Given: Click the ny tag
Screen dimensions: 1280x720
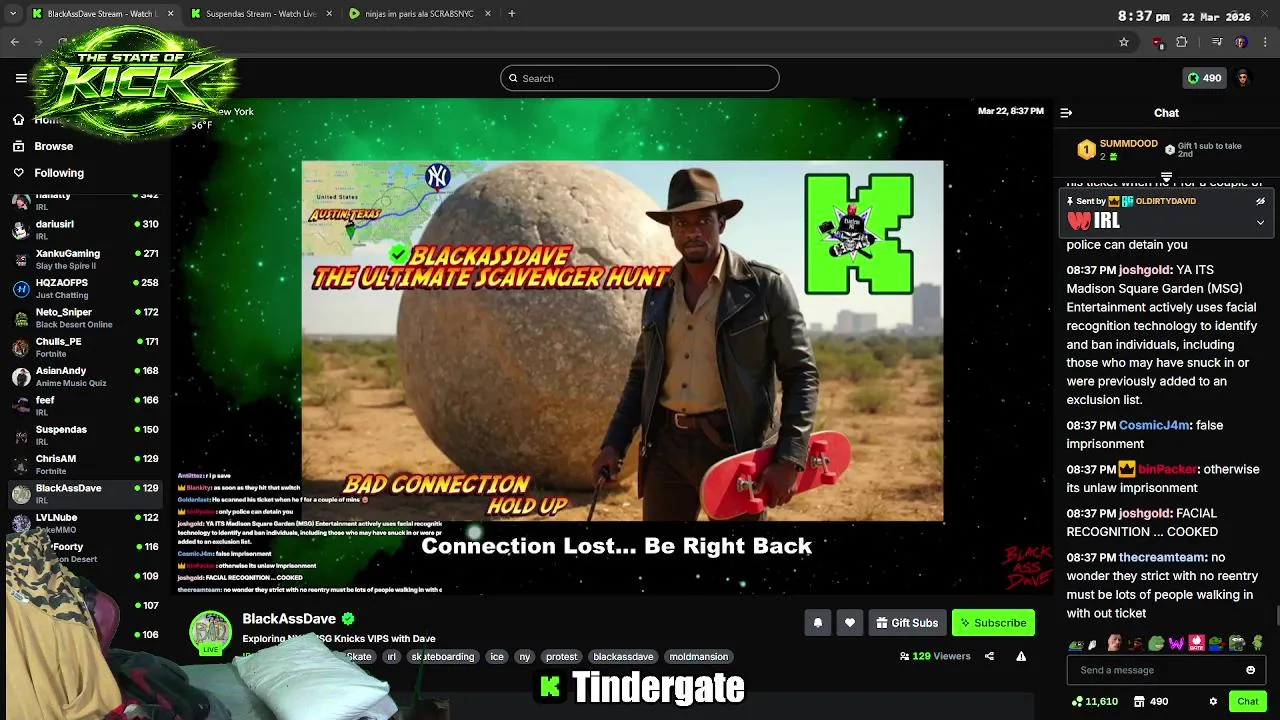Looking at the screenshot, I should [x=524, y=657].
